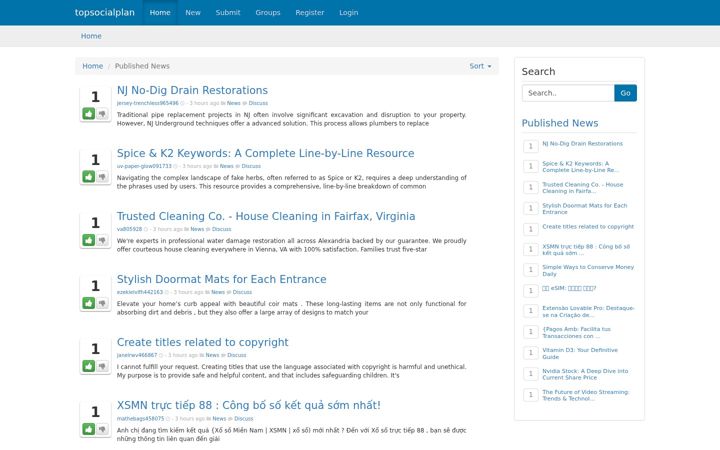Click vote count box beside sidebar Vitamin D3
This screenshot has width=720, height=450.
[530, 353]
